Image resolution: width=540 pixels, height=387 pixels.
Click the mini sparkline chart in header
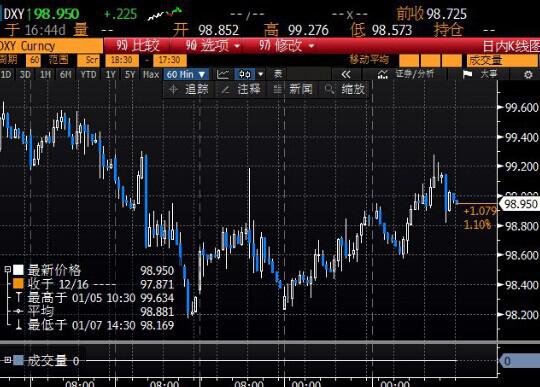(x=165, y=14)
